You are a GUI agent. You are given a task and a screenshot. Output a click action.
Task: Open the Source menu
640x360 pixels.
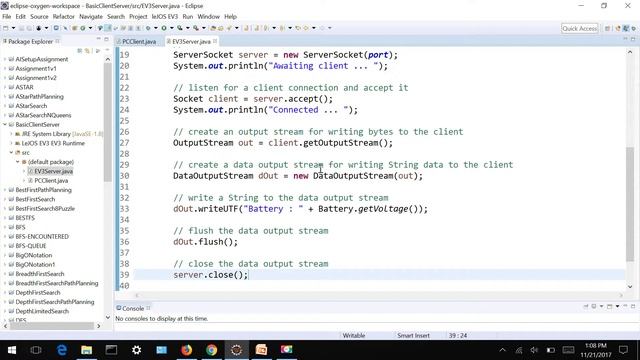click(x=39, y=17)
